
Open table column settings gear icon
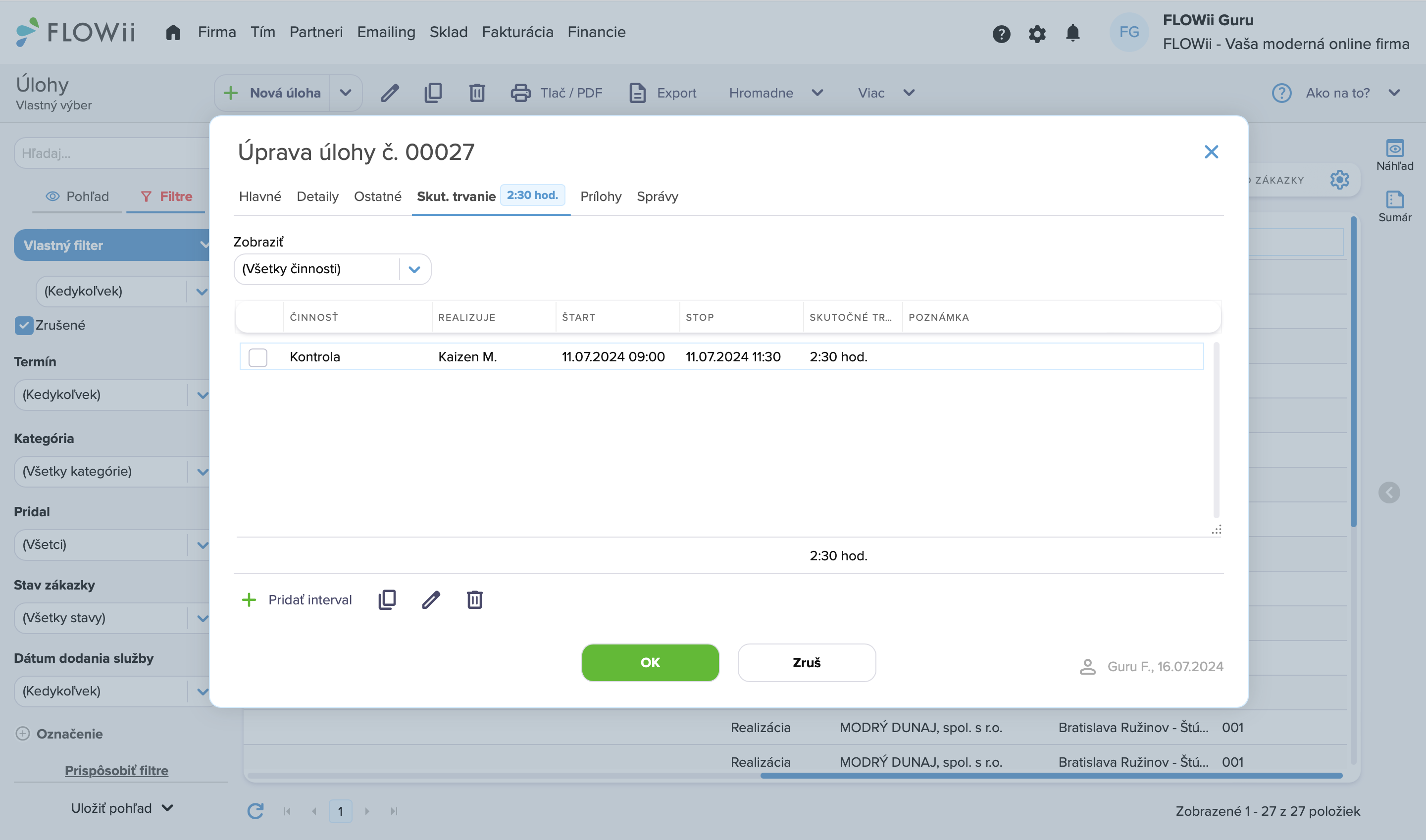(1339, 180)
